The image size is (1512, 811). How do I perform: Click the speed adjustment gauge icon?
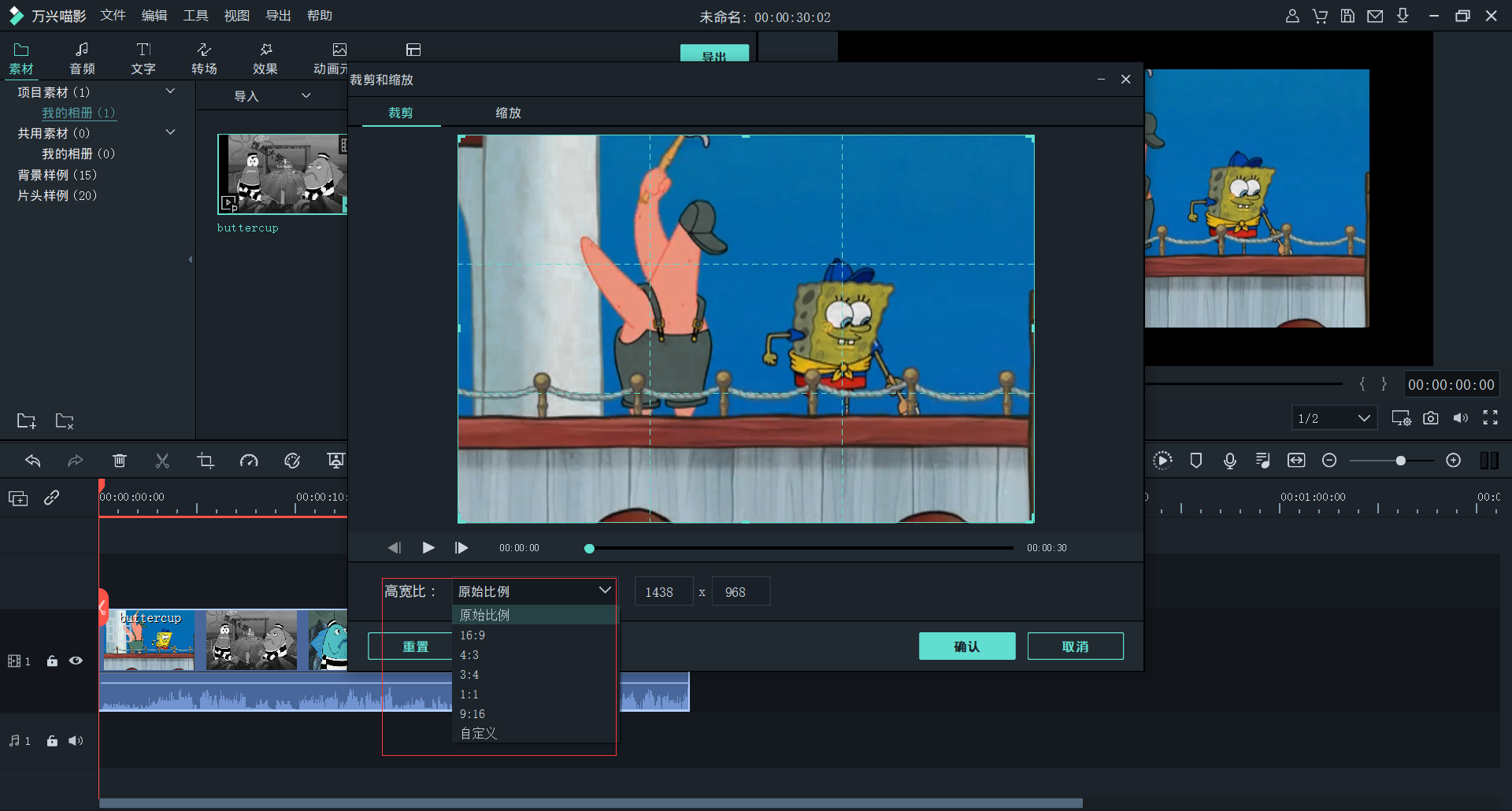249,461
